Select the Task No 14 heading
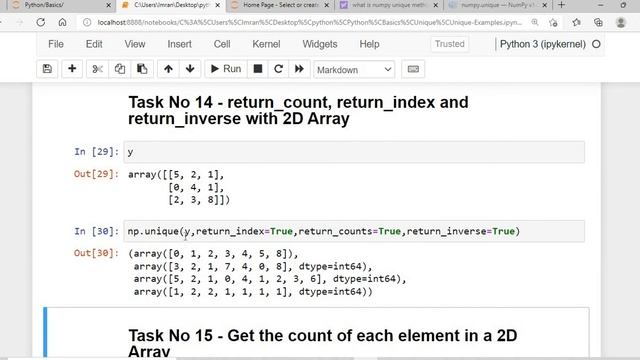 pos(298,111)
